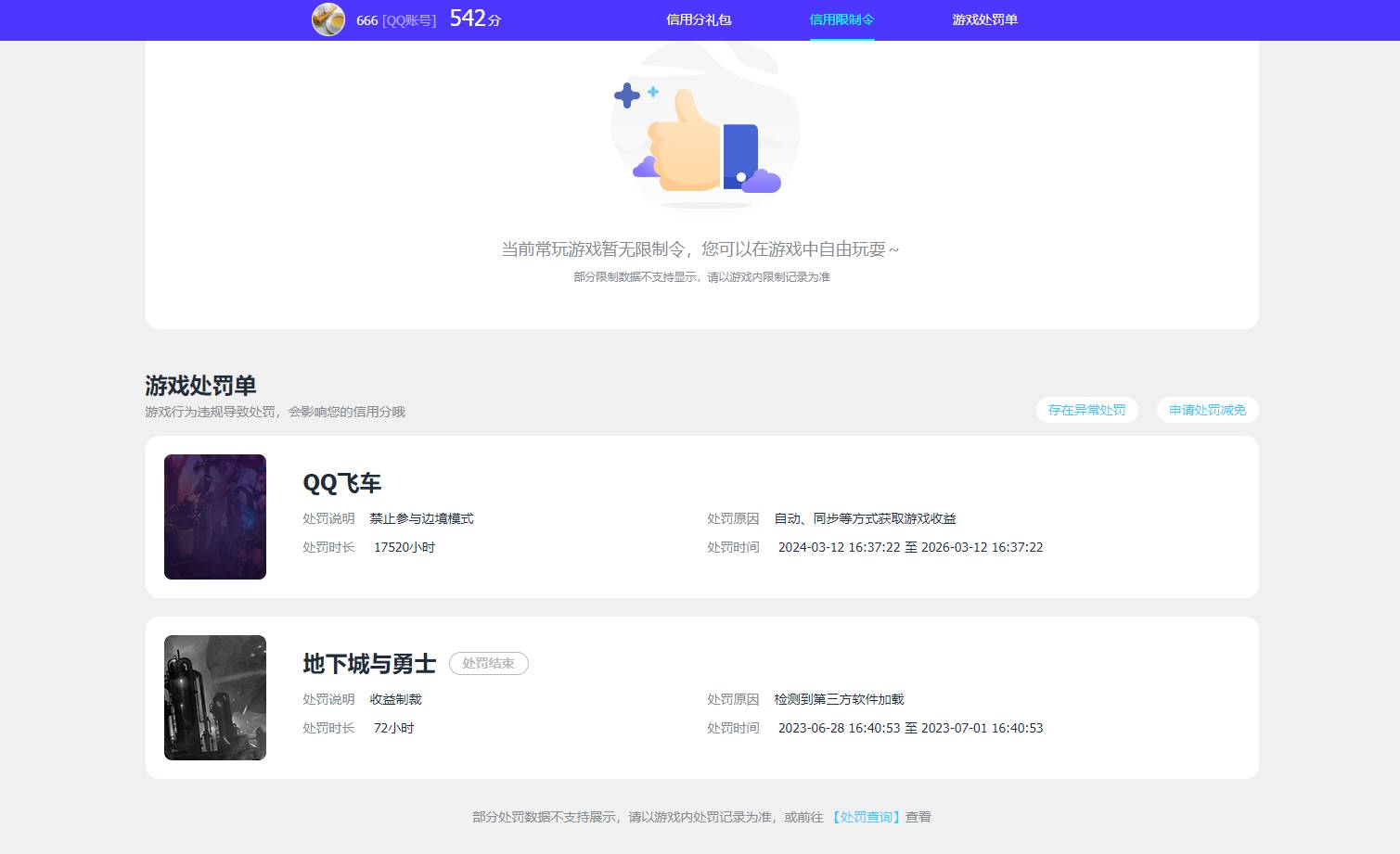Click the 禁止参与边境模式 penalty description

click(x=421, y=518)
